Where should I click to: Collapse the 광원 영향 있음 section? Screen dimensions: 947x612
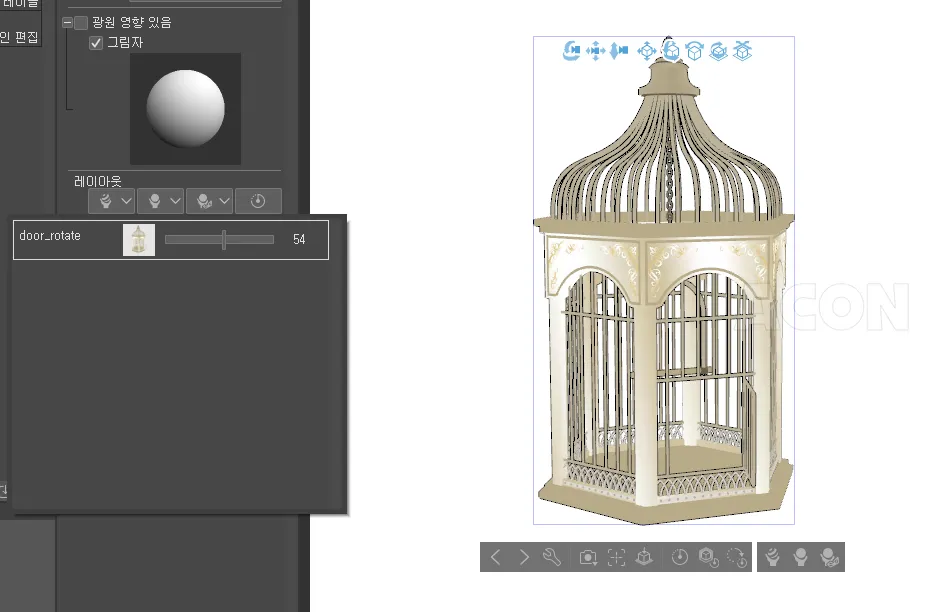[x=67, y=23]
